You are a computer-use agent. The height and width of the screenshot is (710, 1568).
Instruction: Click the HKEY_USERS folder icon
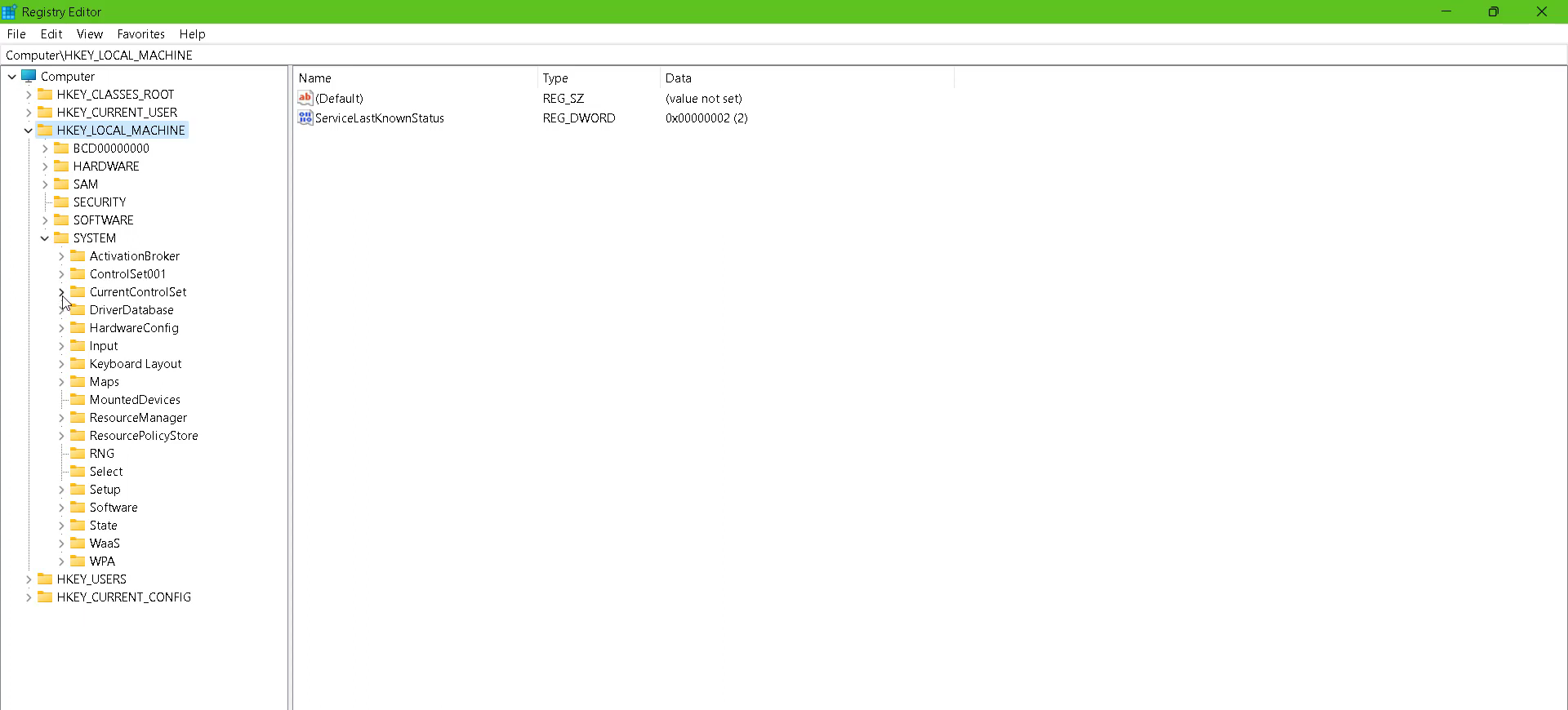click(45, 579)
